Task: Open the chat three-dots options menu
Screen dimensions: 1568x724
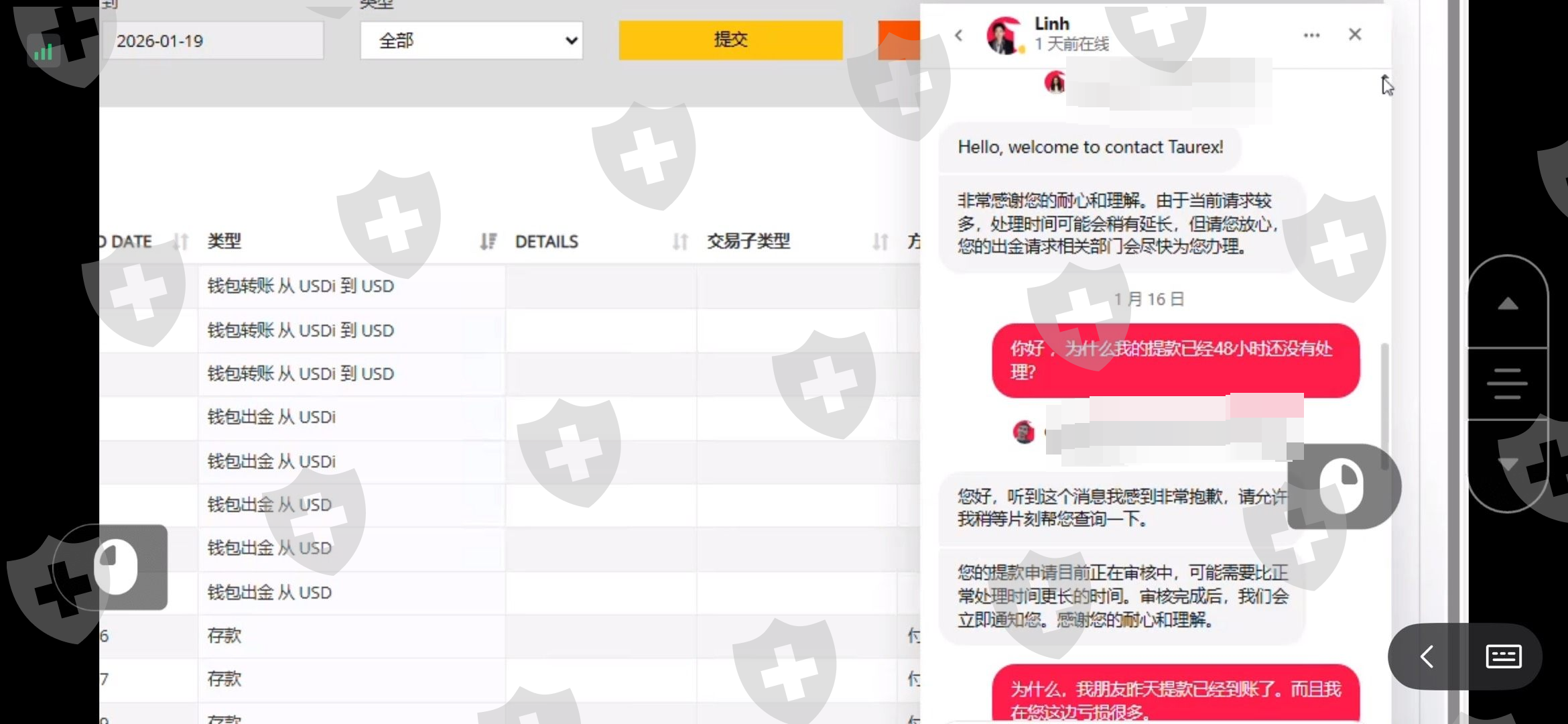Action: pyautogui.click(x=1311, y=36)
